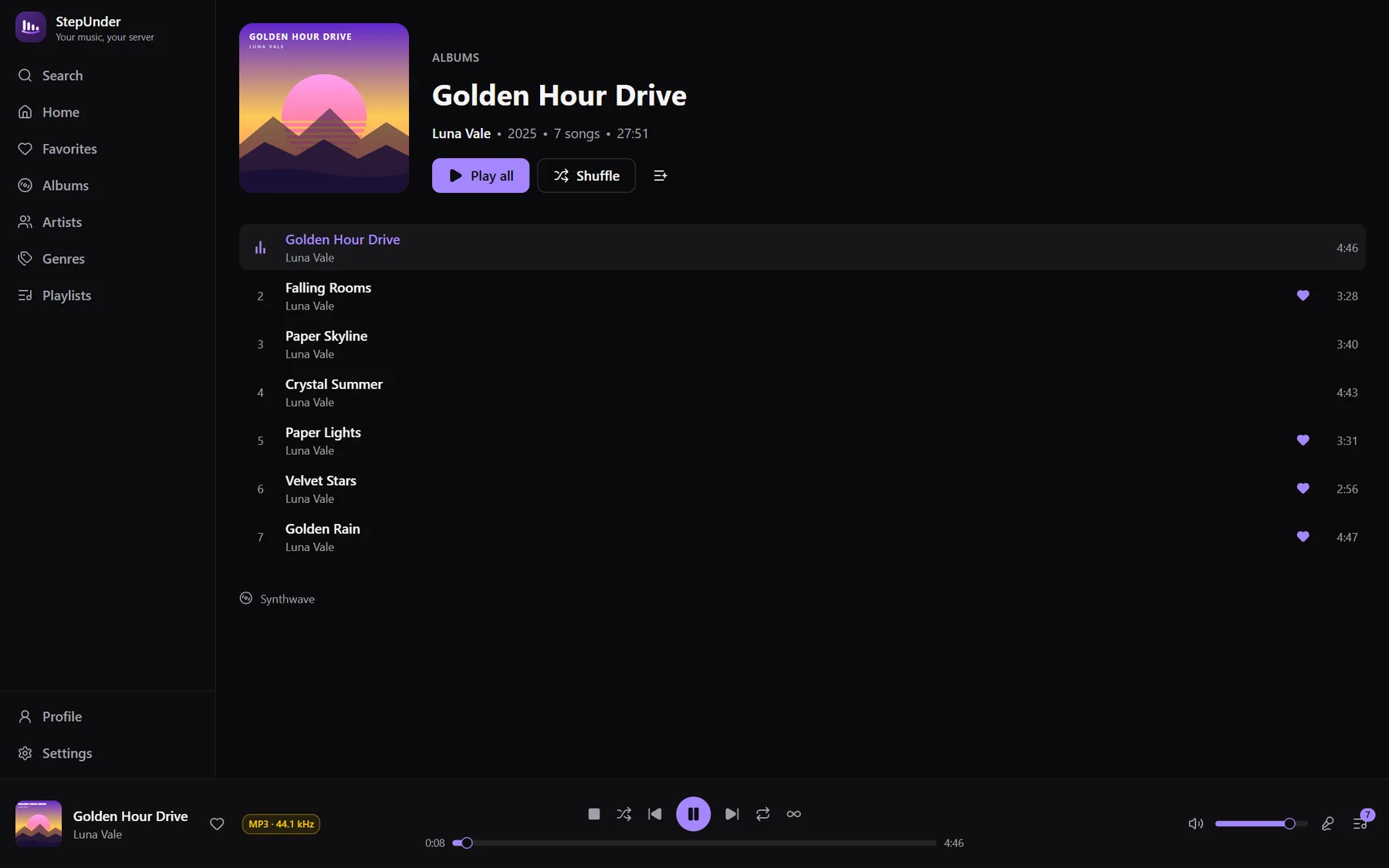Add the album to the queue
The image size is (1389, 868).
(x=660, y=176)
